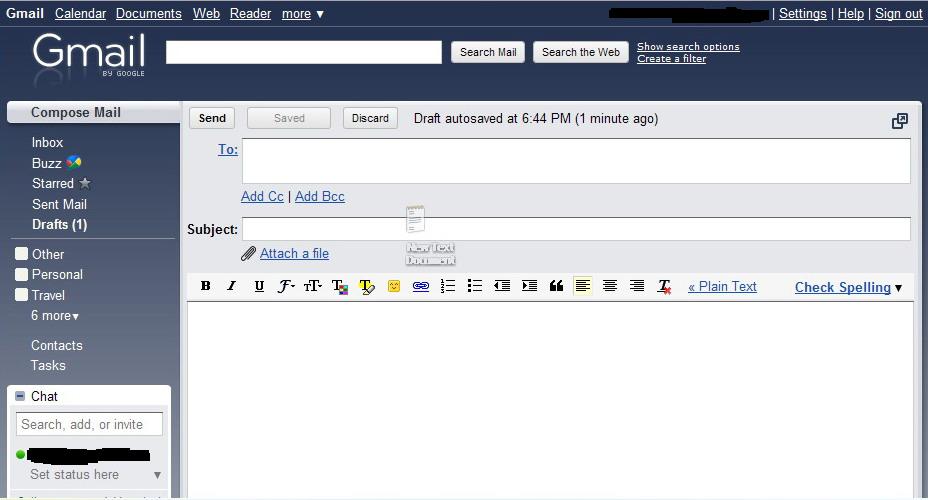Create a numbered list

point(448,286)
